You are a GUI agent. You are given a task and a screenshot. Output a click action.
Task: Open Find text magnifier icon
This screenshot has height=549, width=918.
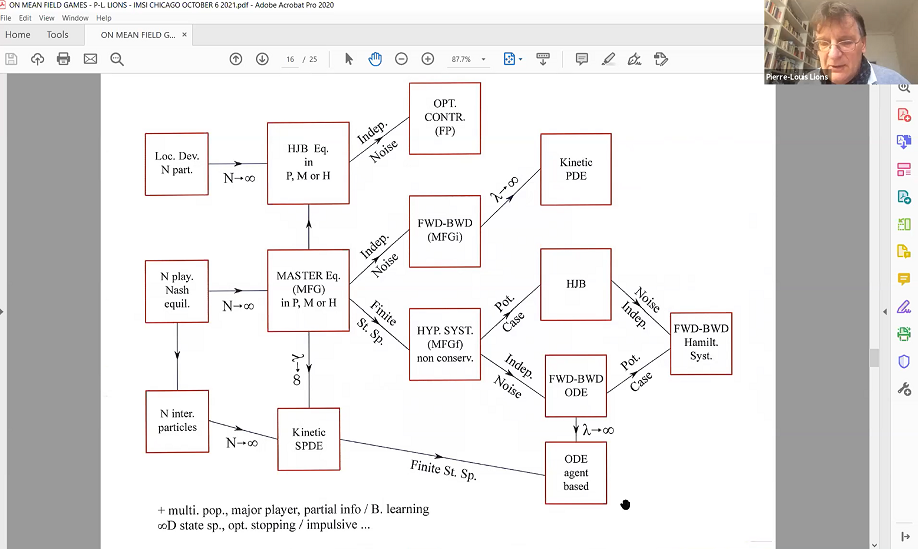tap(117, 59)
